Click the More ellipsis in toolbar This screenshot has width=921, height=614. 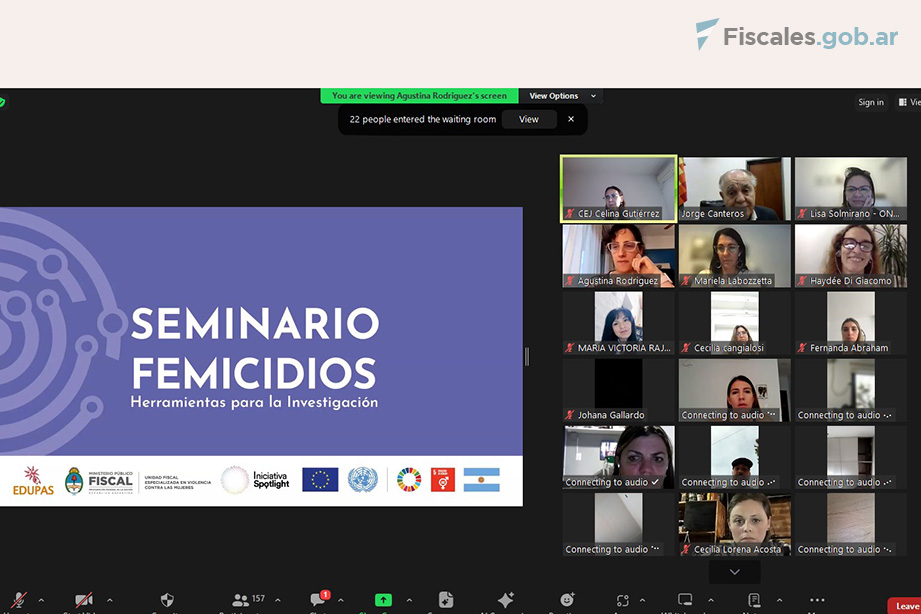pos(817,600)
